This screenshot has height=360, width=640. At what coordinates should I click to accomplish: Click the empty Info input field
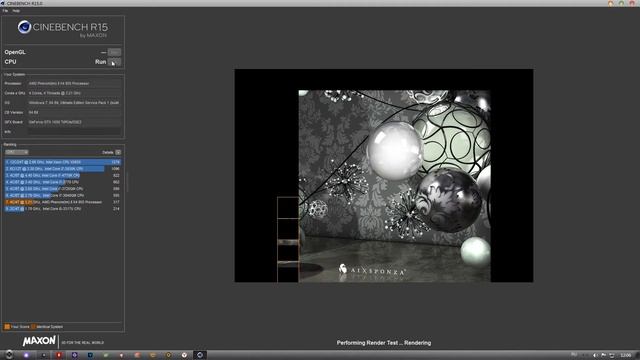(x=74, y=132)
